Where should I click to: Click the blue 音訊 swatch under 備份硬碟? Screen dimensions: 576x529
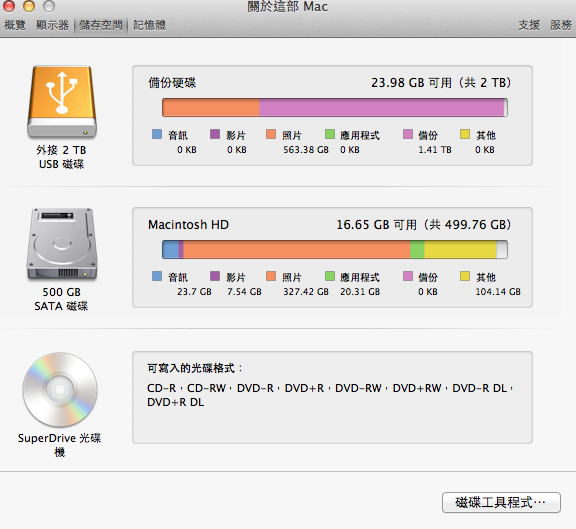(157, 134)
